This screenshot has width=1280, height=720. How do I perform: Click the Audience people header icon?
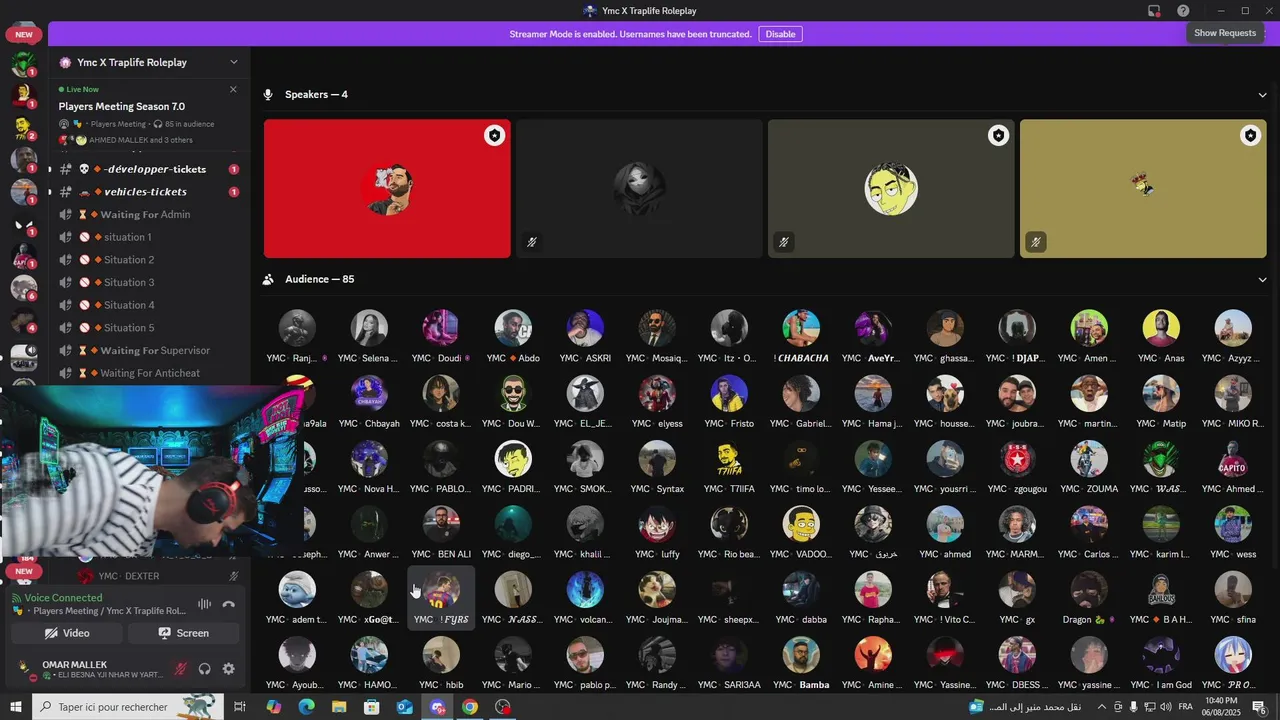pos(268,280)
